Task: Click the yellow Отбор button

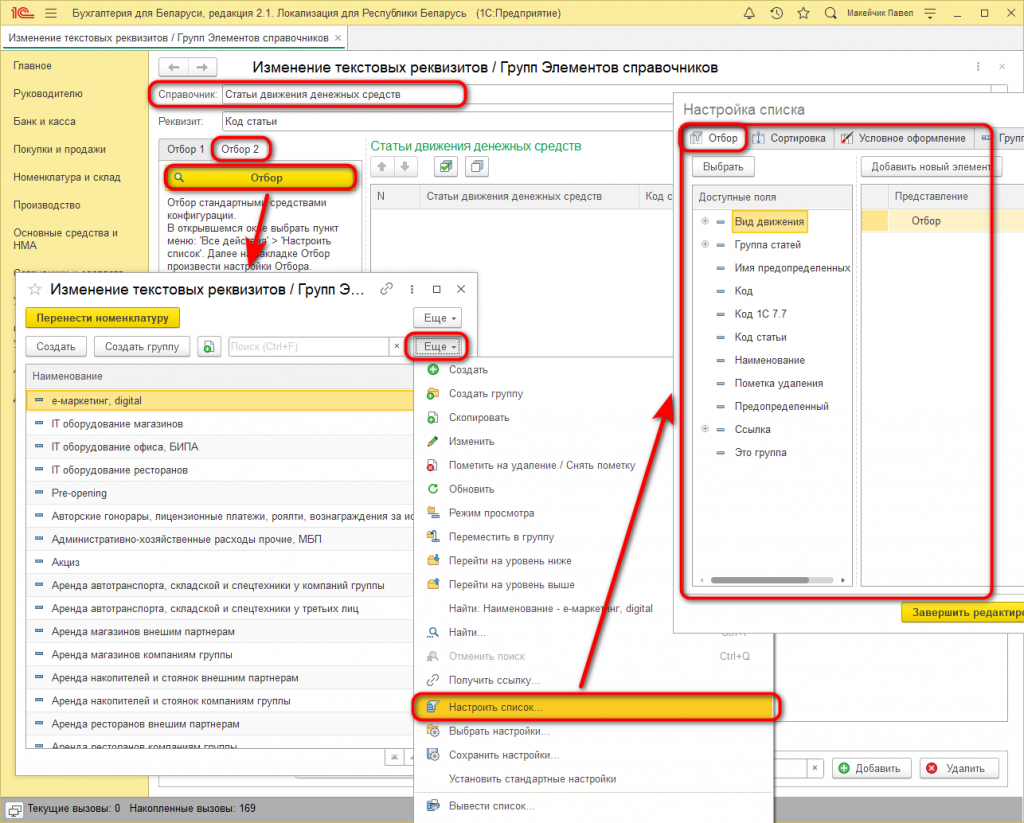Action: coord(261,178)
